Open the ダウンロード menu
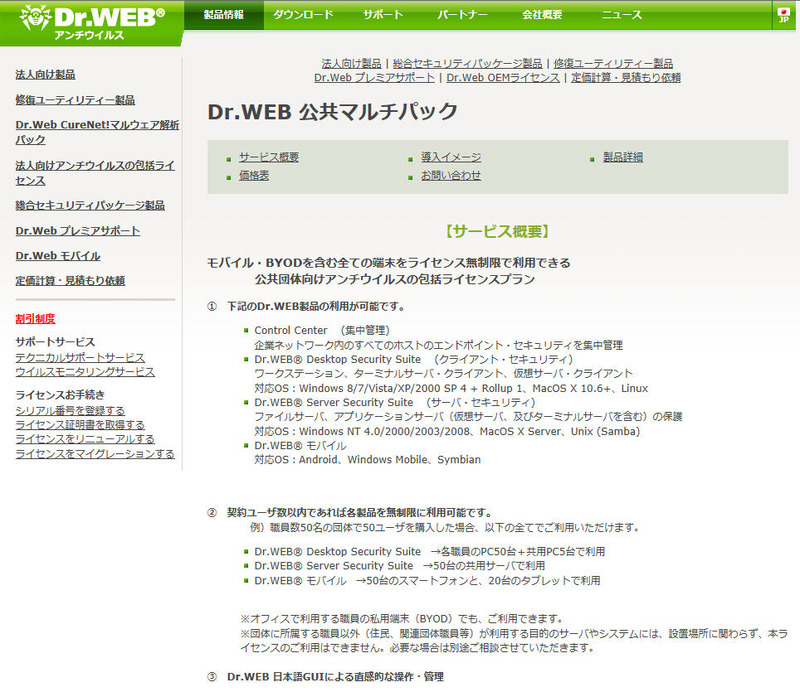The height and width of the screenshot is (692, 800). [x=304, y=15]
